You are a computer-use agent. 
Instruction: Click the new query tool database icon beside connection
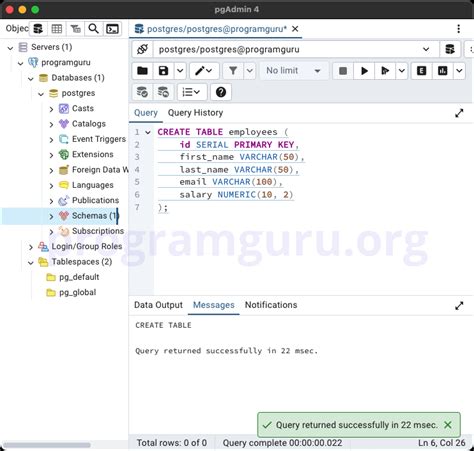[450, 50]
